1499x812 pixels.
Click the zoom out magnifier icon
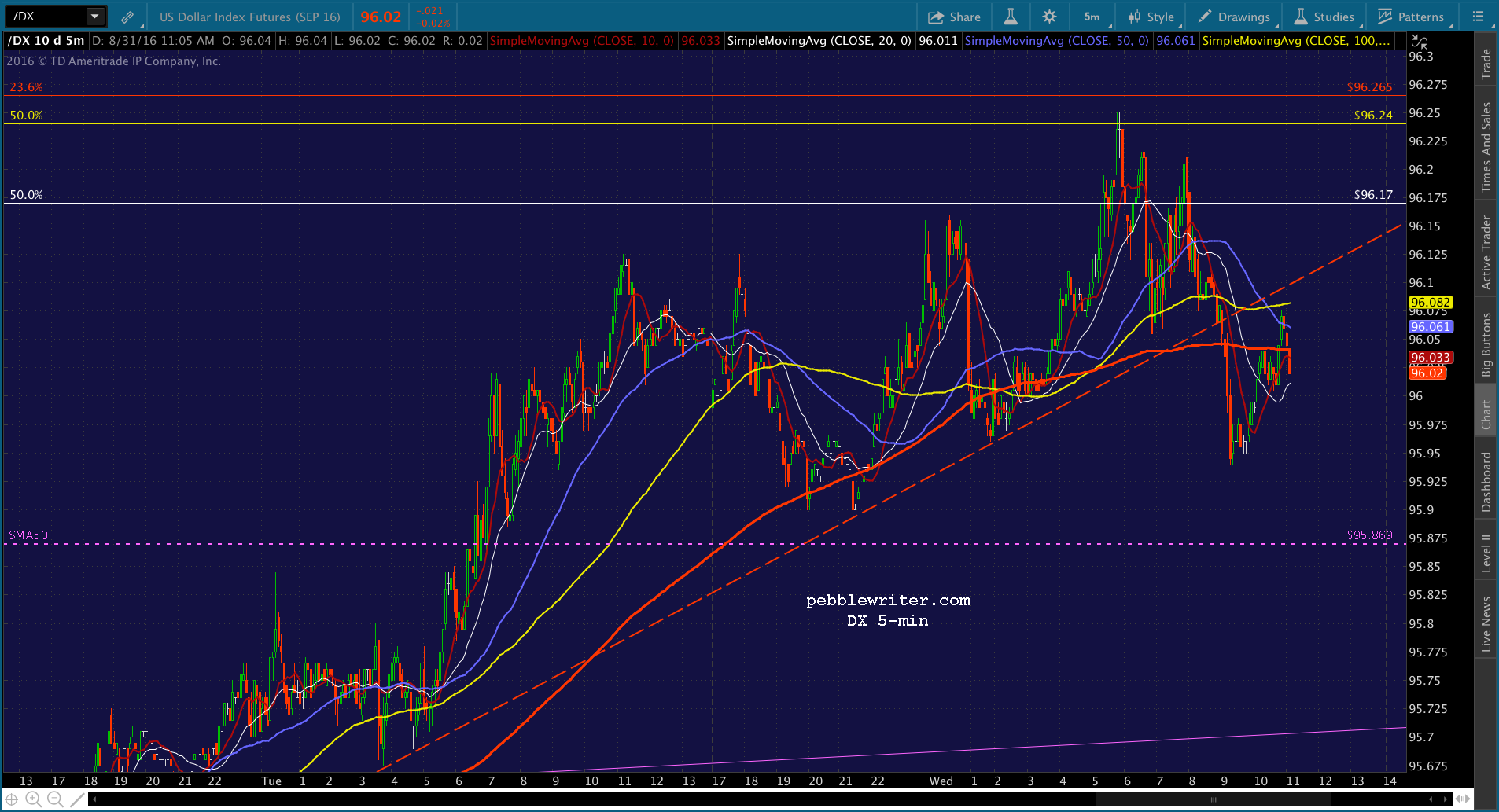pos(55,799)
